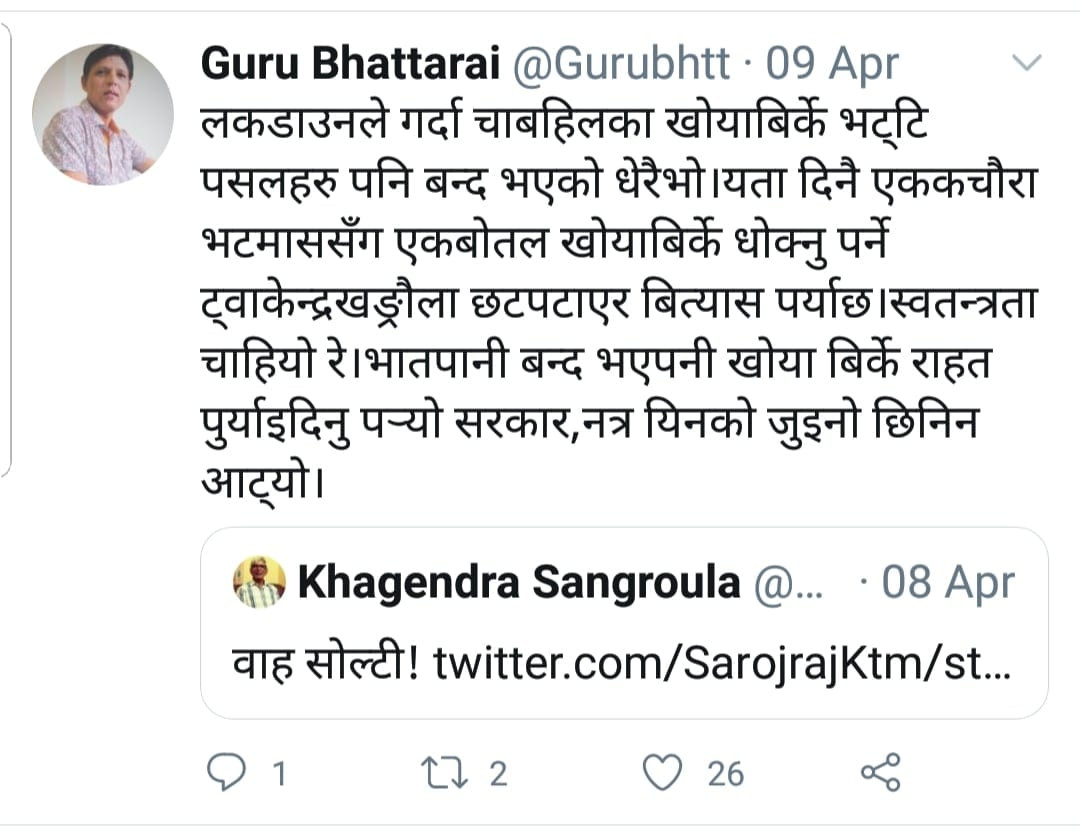Click the reply count showing 1

(279, 773)
